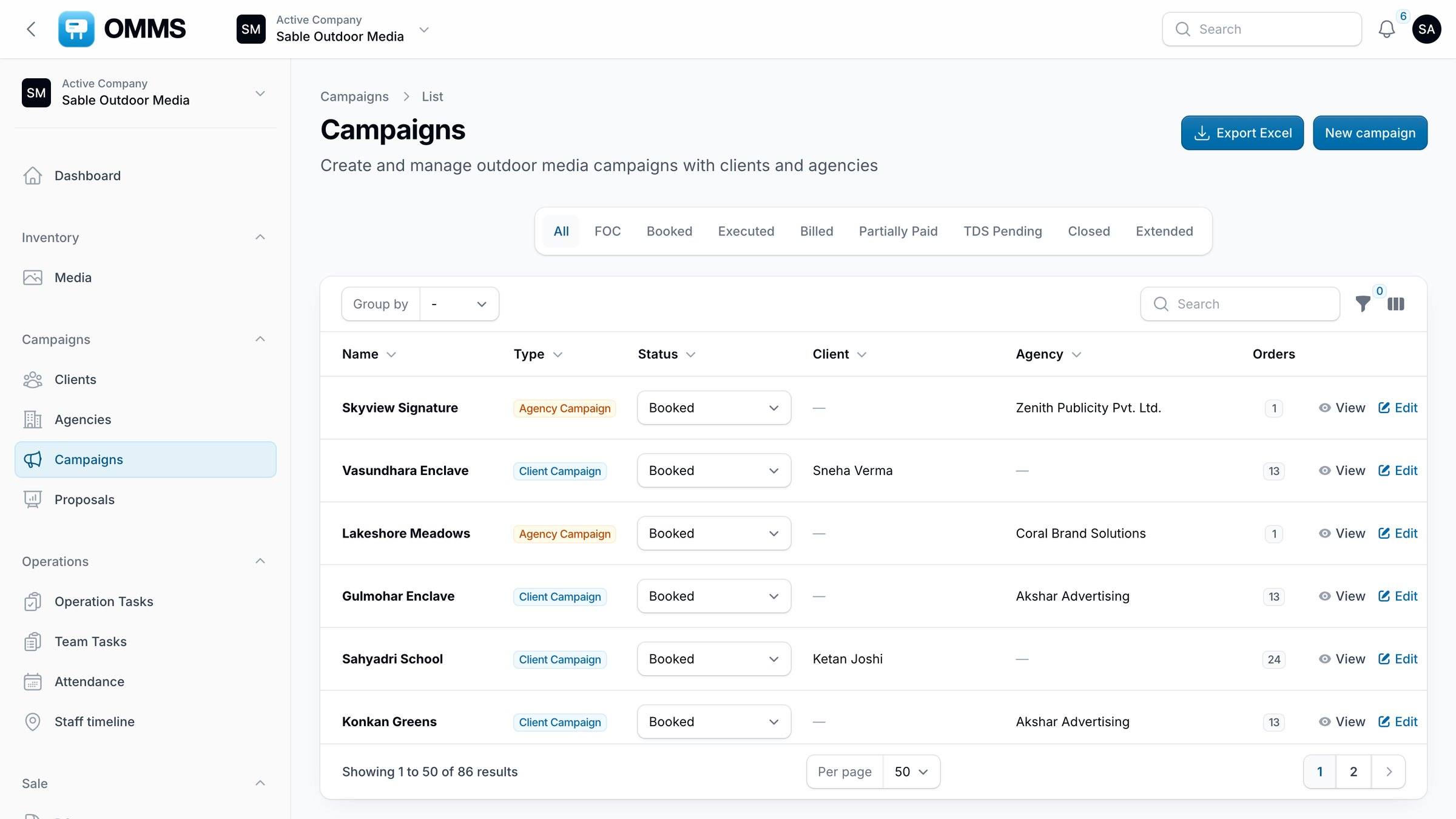View the Vasundhara Enclave campaign
This screenshot has height=819, width=1456.
[x=1342, y=470]
